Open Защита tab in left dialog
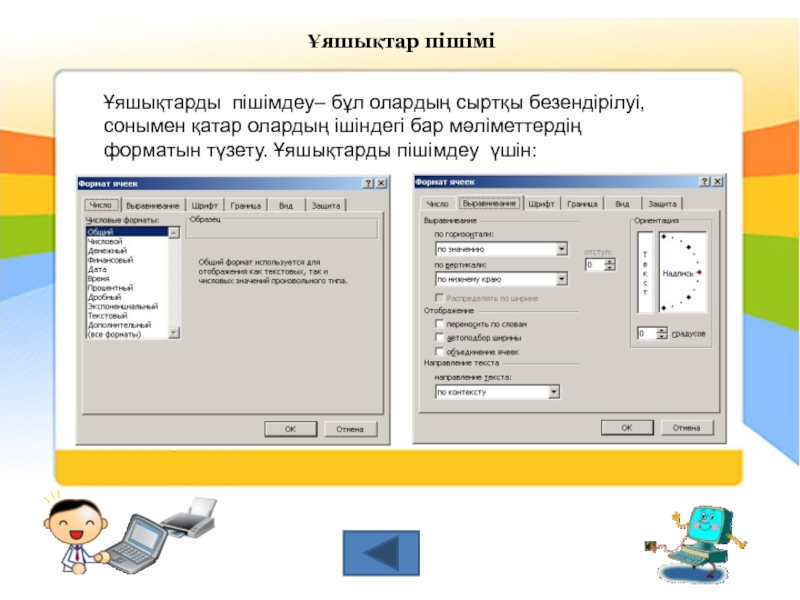This screenshot has width=800, height=600. point(326,206)
